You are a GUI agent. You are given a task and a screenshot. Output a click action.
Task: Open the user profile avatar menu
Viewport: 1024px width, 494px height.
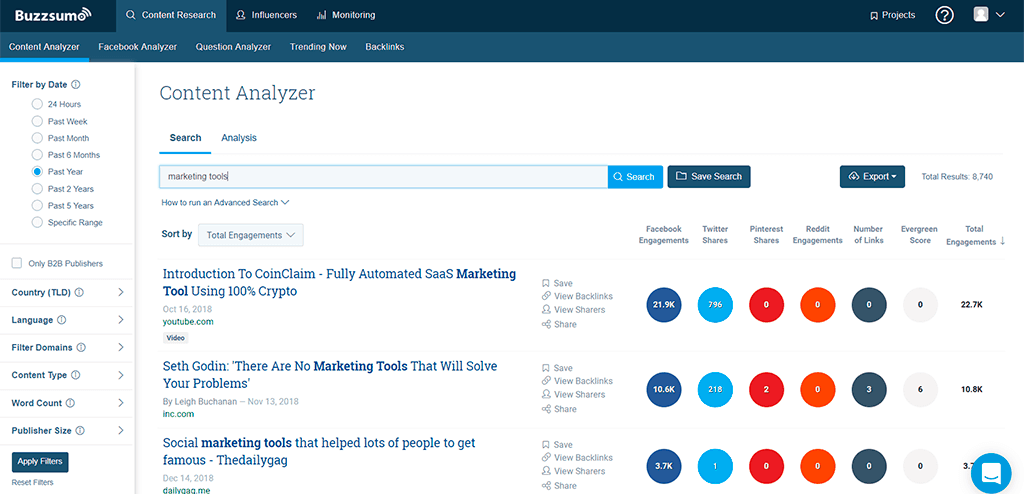click(989, 14)
